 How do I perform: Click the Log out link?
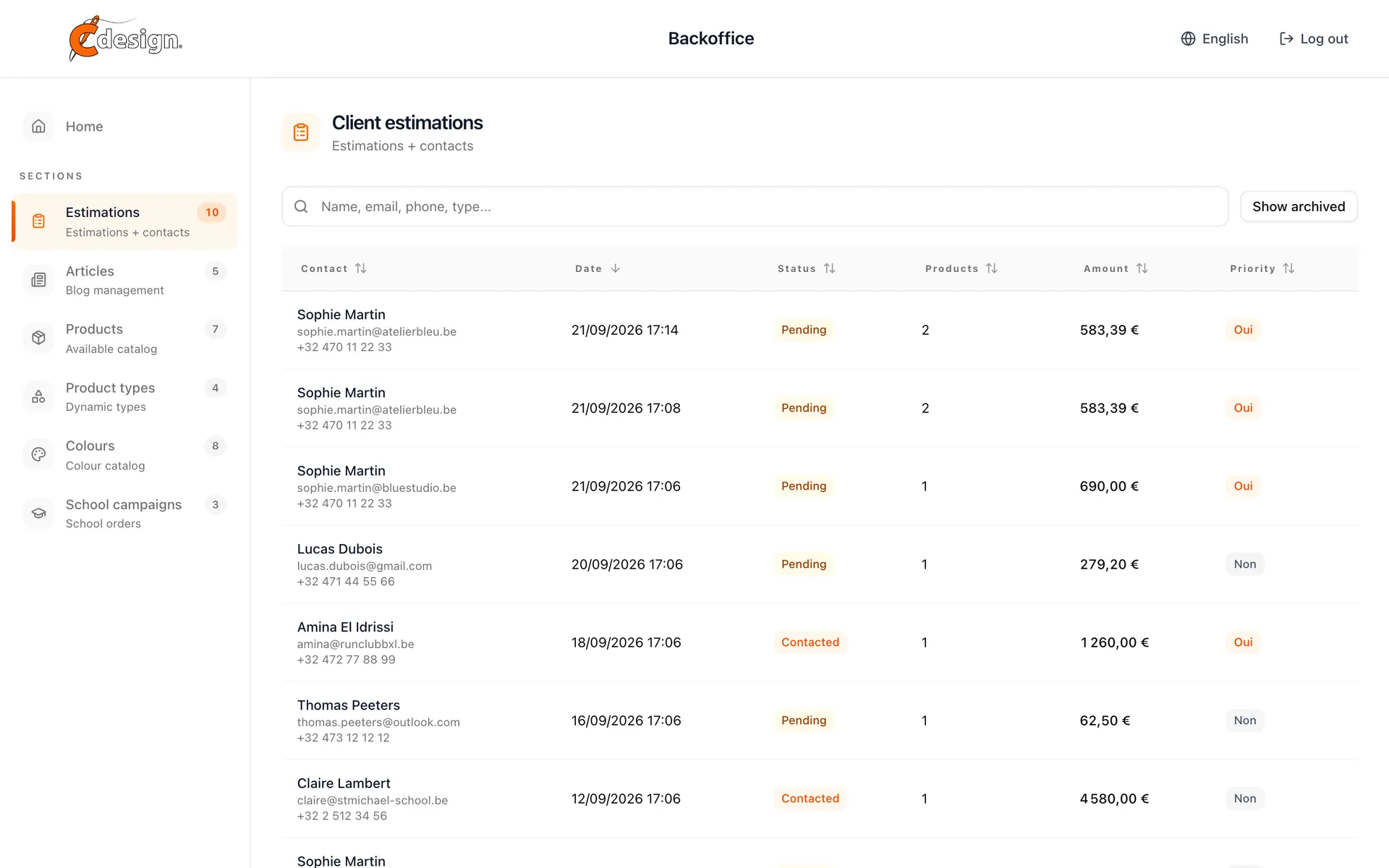[x=1314, y=38]
